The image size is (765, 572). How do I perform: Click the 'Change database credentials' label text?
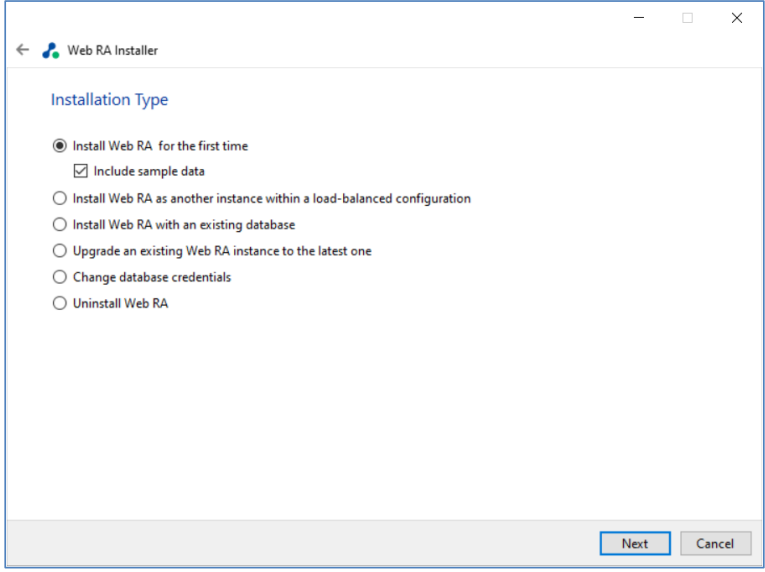pyautogui.click(x=152, y=277)
